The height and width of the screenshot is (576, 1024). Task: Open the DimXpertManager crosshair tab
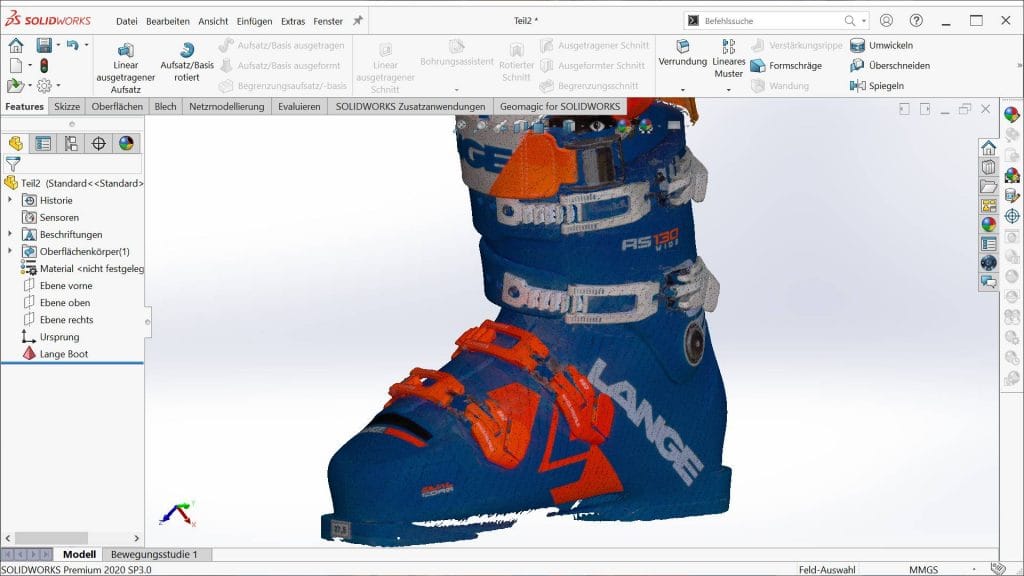[x=99, y=143]
